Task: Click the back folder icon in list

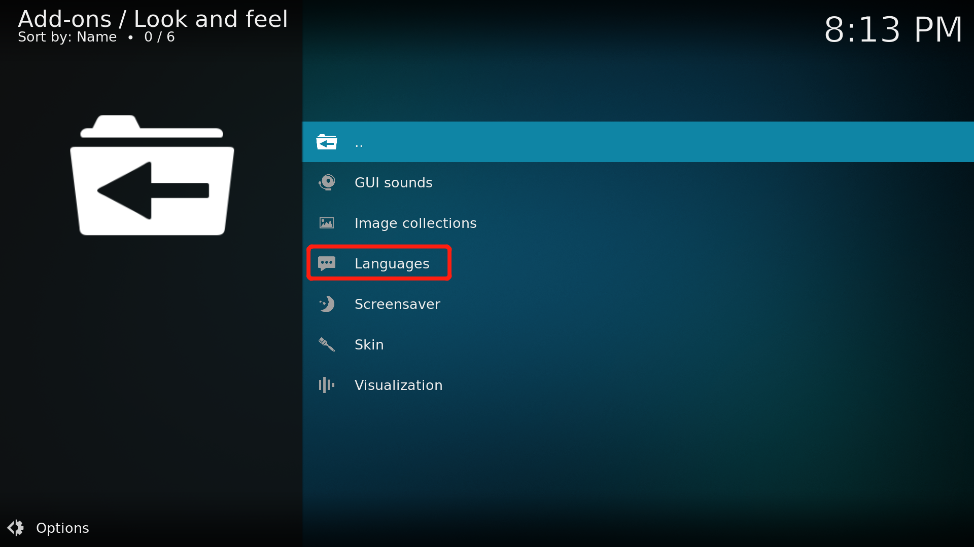Action: point(326,142)
